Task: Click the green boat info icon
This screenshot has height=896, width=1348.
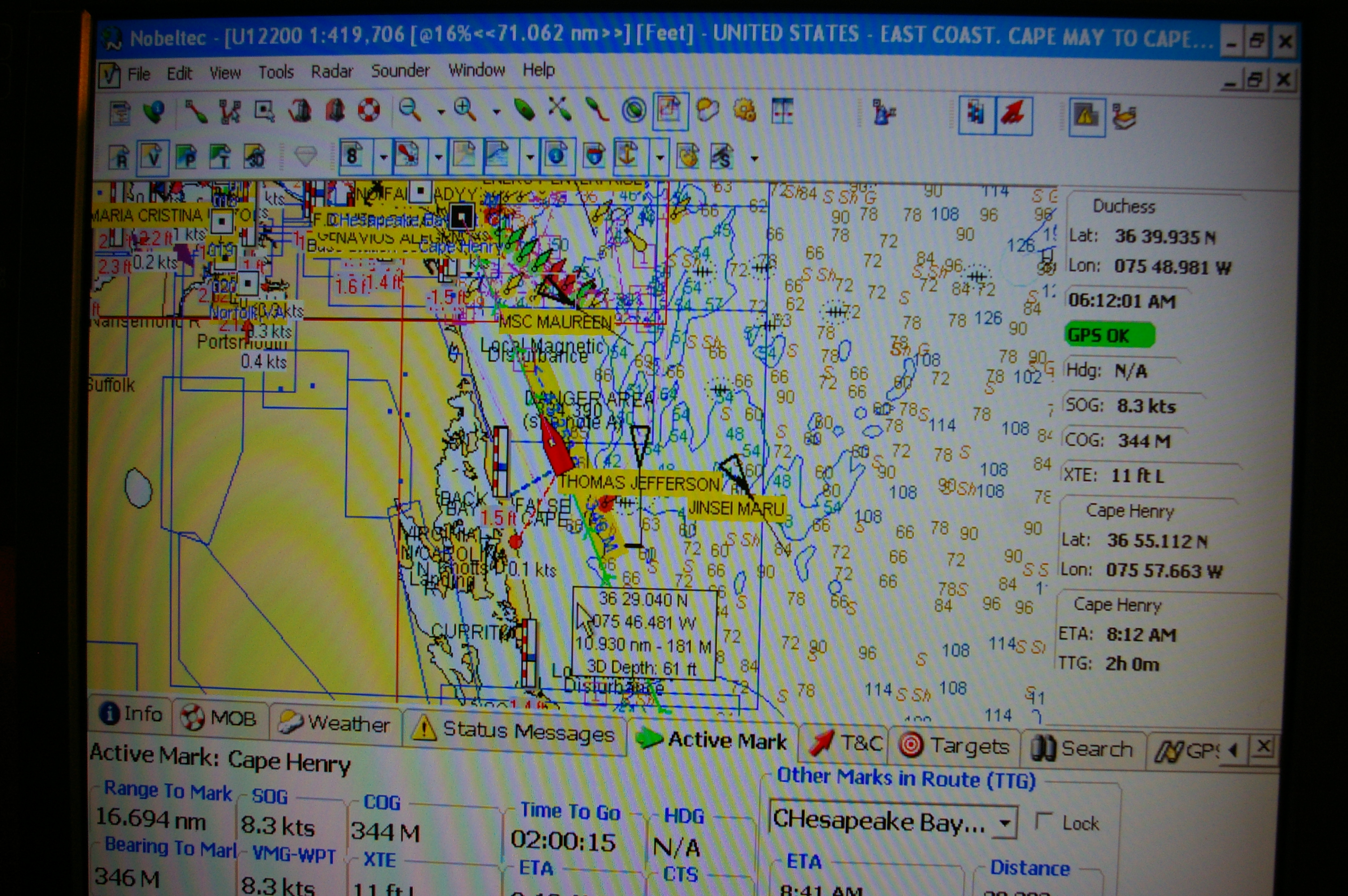Action: [x=154, y=112]
